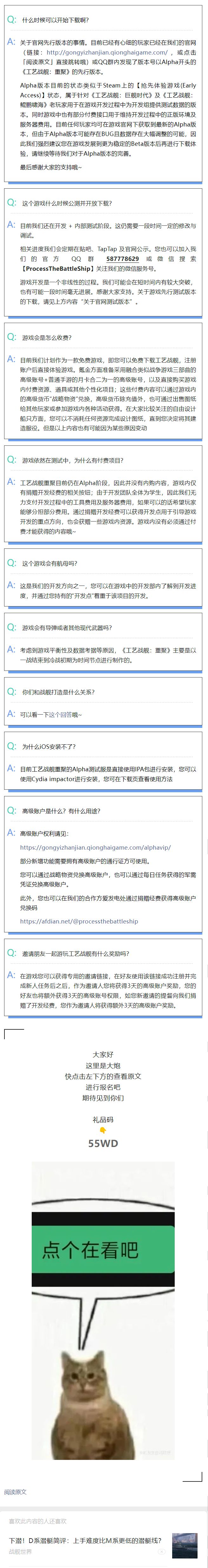Open the afdian.net processthebattleship link
This screenshot has width=208, height=1568.
point(79,921)
